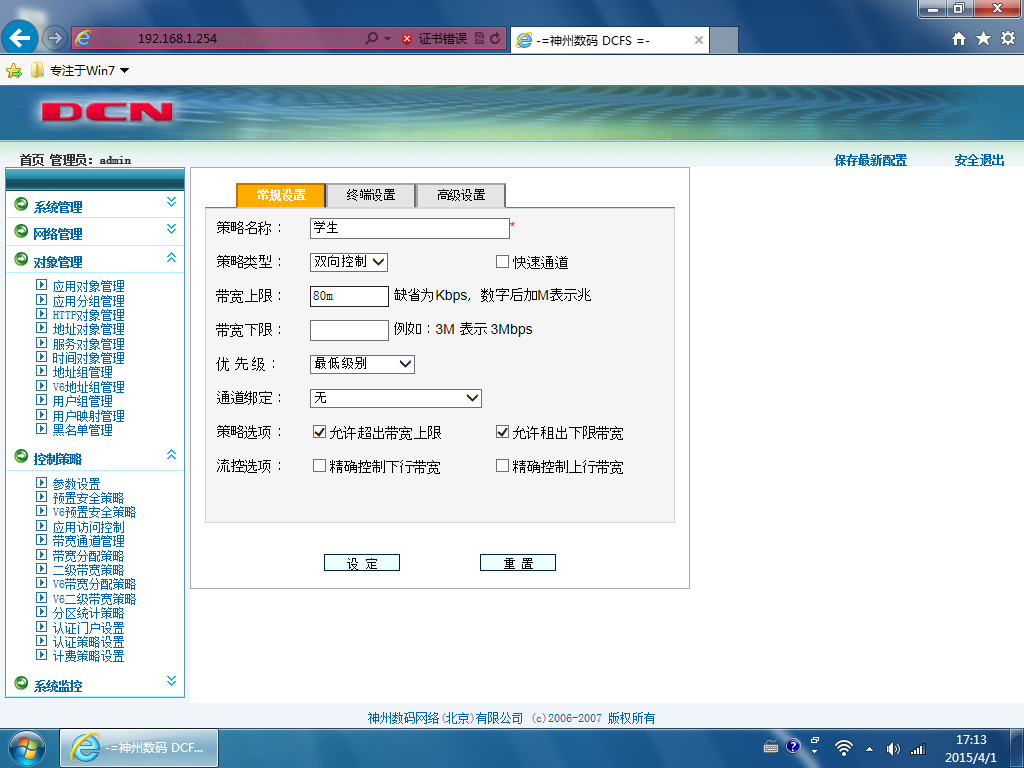The image size is (1024, 768).
Task: Expand the 系统监控 section chevron
Action: tap(171, 680)
